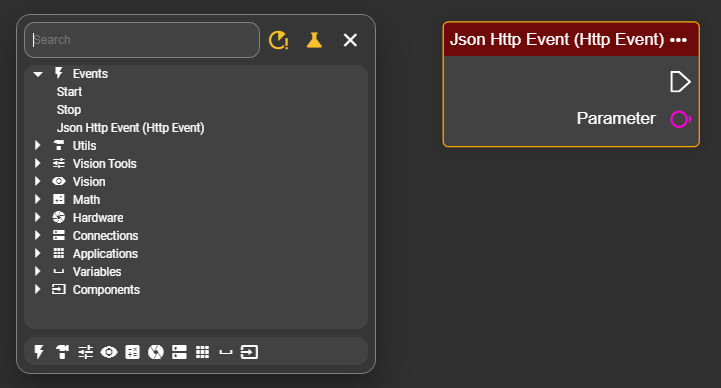Click the Vision eye icon in bottom toolbar
Image resolution: width=721 pixels, height=388 pixels.
[109, 352]
